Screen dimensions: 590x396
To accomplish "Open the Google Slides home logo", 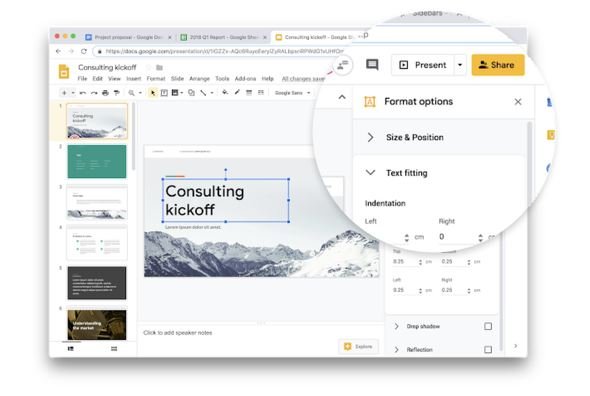I will point(64,72).
